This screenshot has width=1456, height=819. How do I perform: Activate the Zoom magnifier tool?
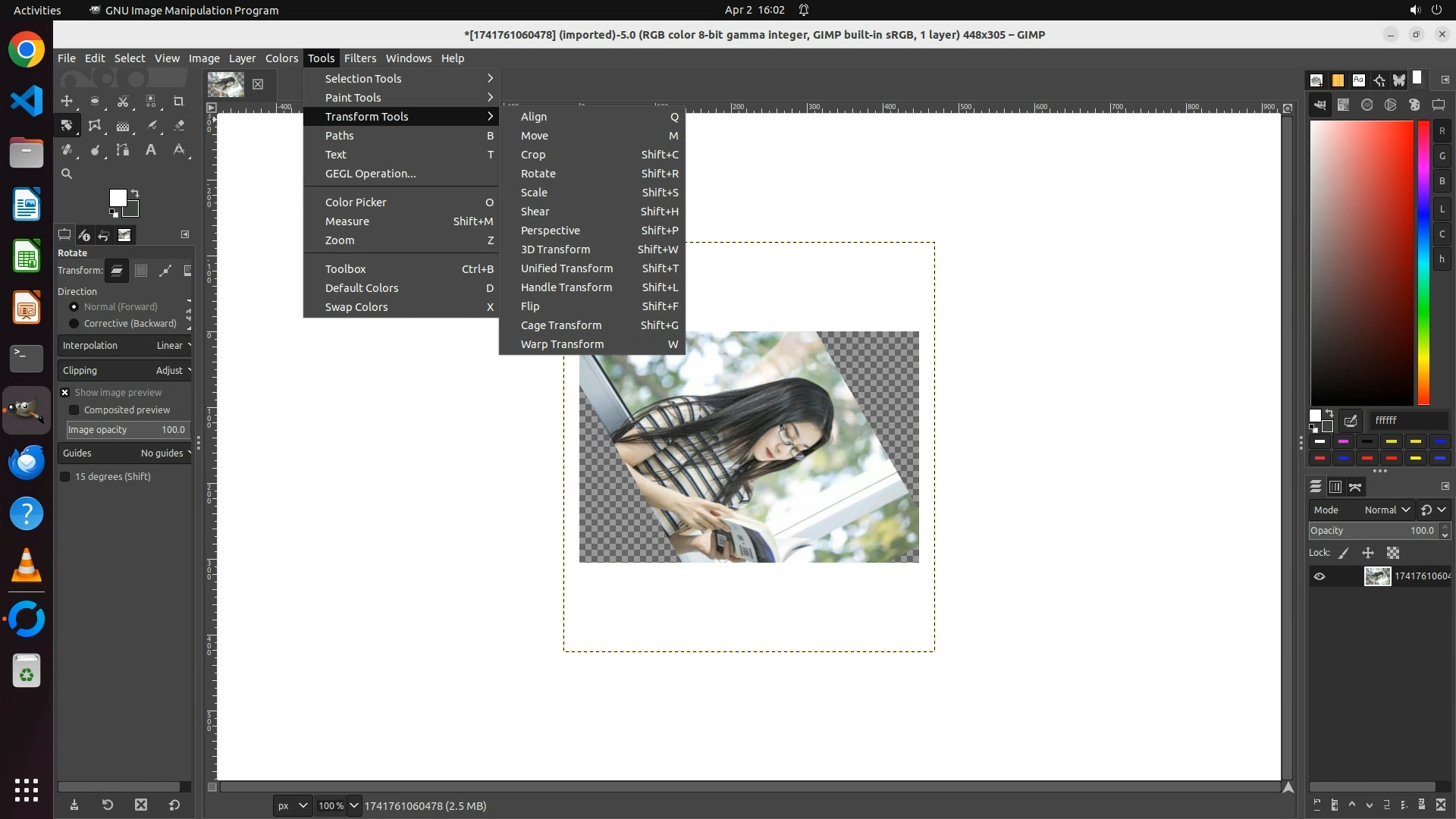pyautogui.click(x=67, y=174)
